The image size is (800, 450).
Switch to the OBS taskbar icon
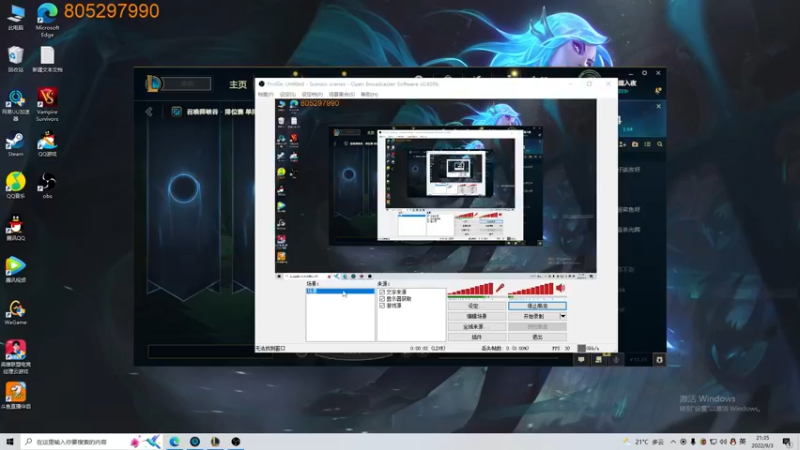pos(235,441)
